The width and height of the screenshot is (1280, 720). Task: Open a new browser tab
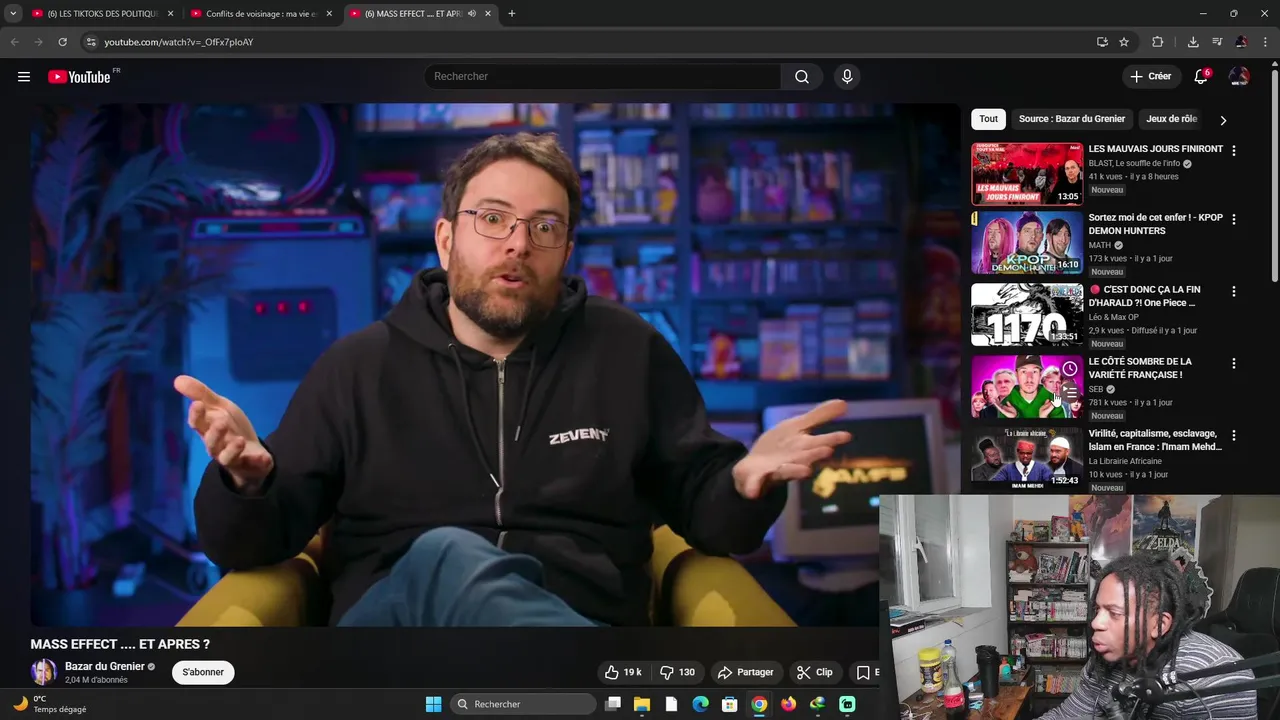[511, 14]
